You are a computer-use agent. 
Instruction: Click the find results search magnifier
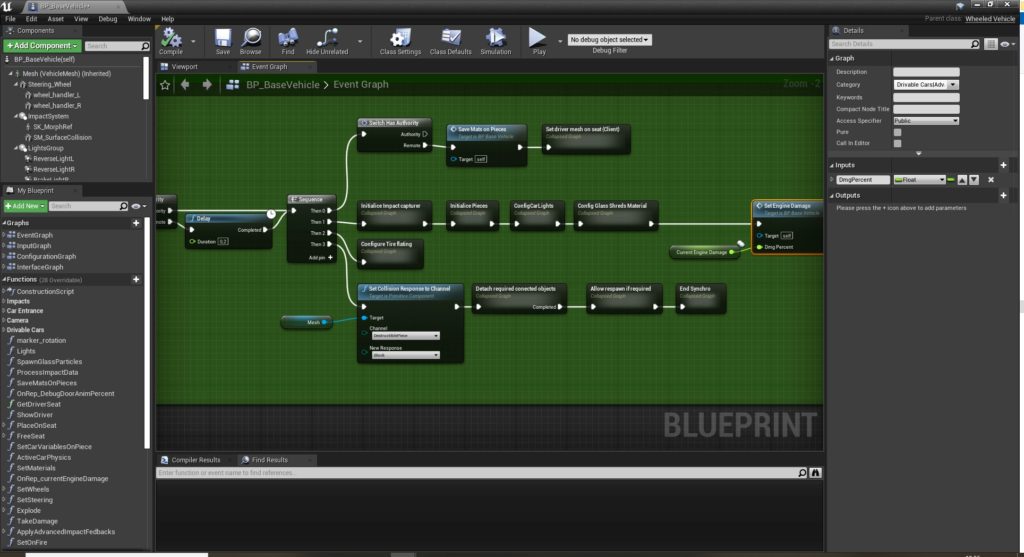click(802, 473)
